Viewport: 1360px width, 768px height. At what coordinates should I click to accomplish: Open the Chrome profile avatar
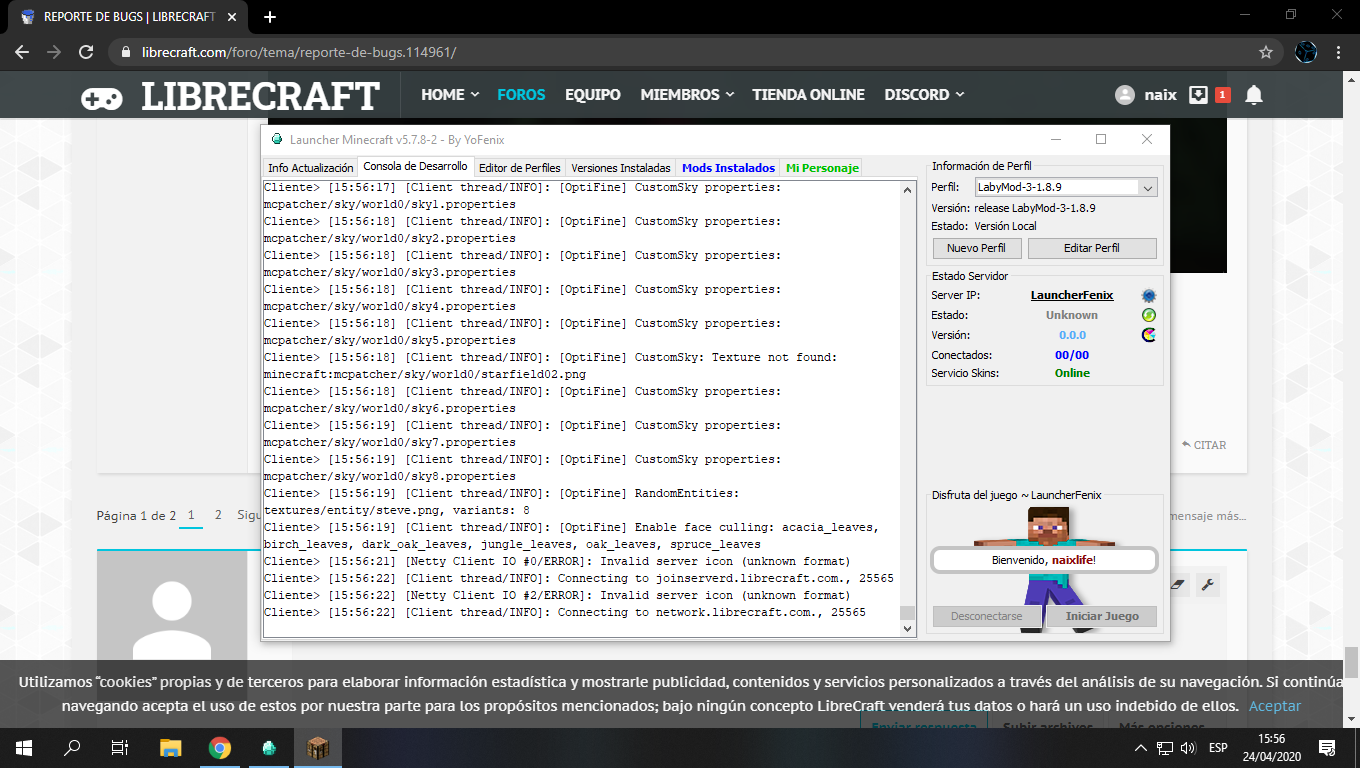(x=1305, y=52)
